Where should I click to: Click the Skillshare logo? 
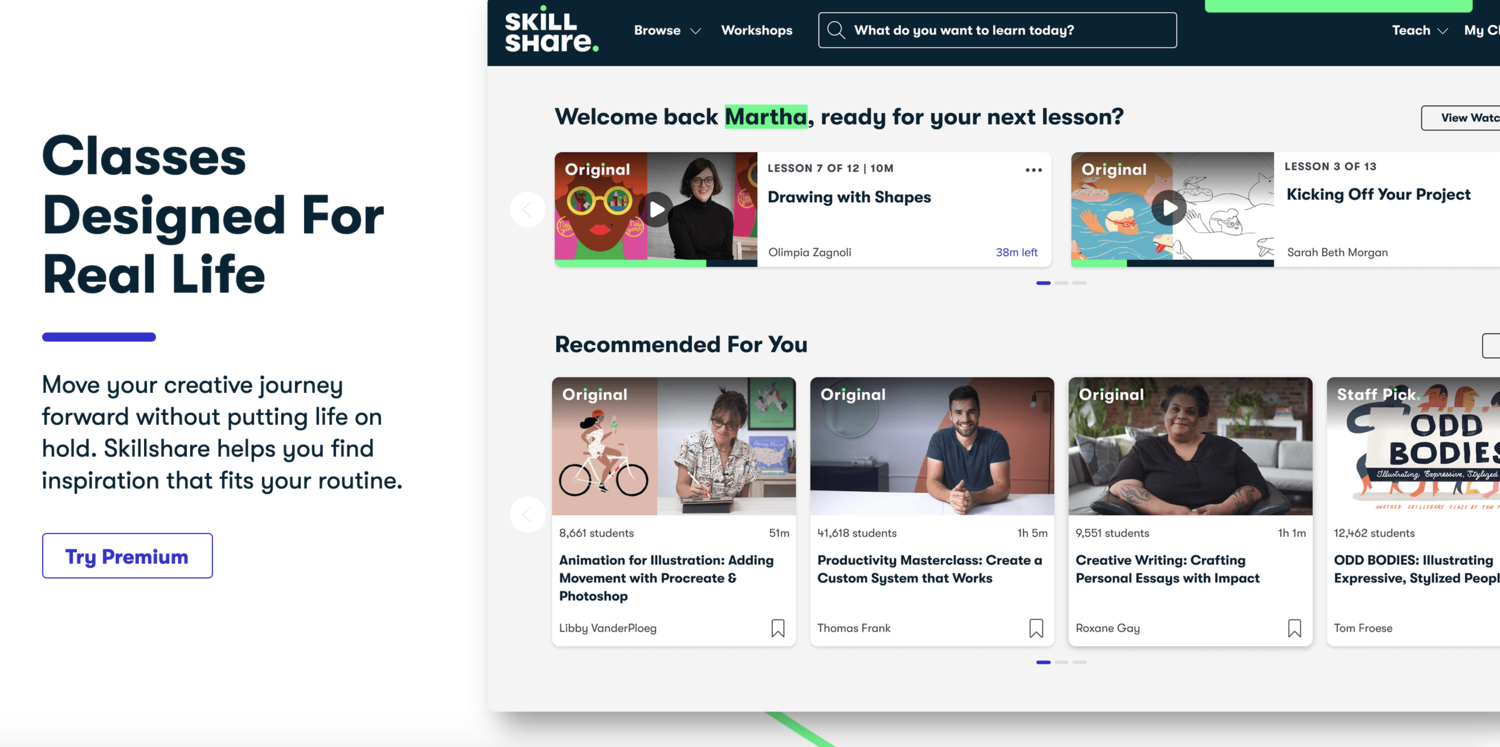[551, 32]
